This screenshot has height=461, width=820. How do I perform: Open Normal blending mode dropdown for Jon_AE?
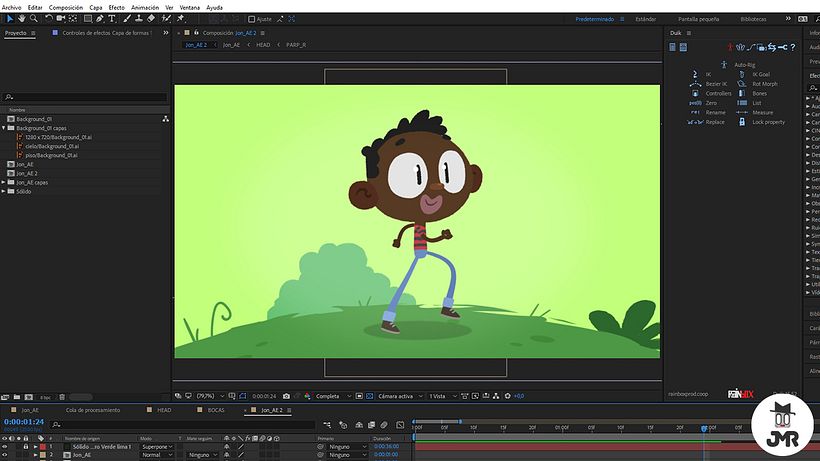156,455
